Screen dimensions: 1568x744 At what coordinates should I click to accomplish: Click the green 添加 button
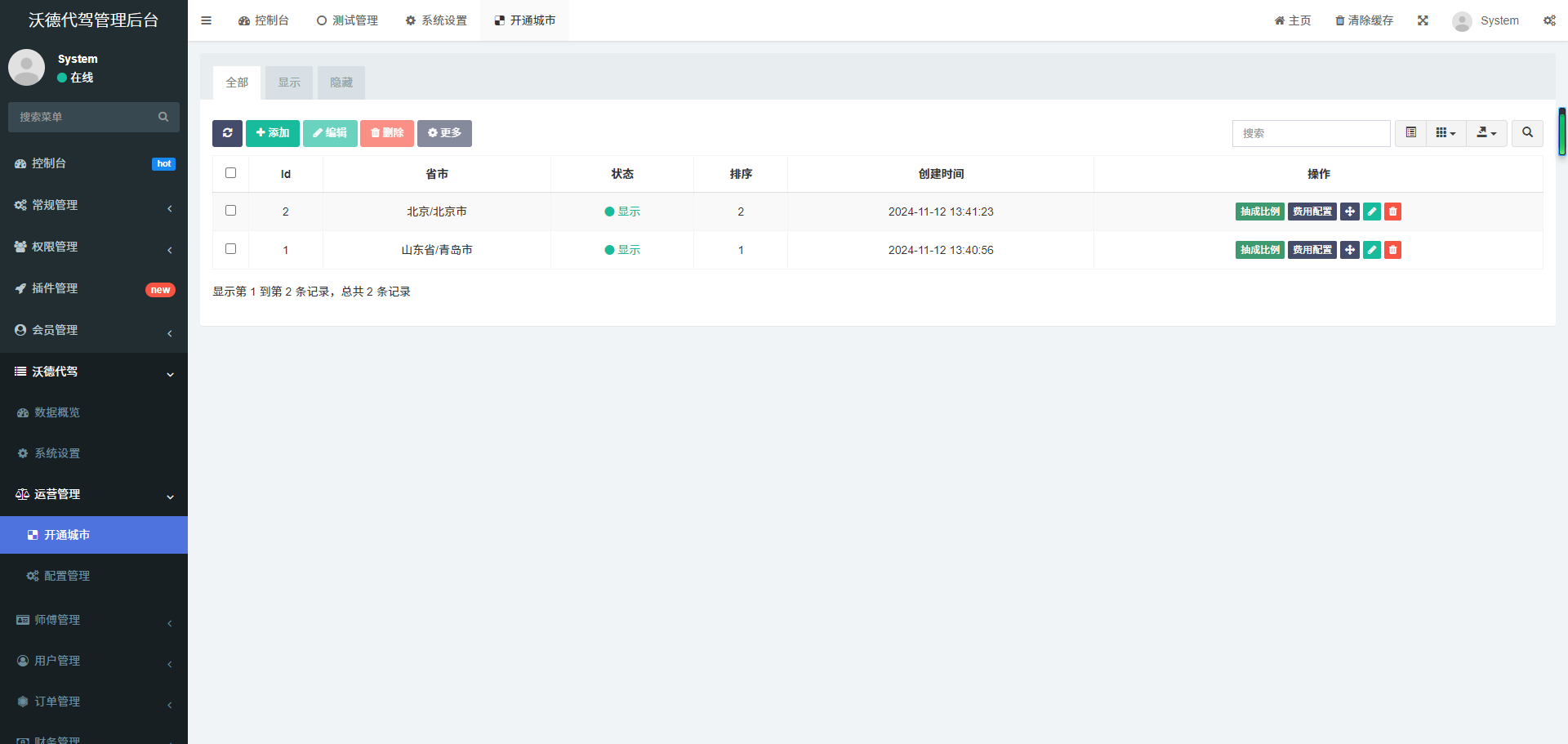pyautogui.click(x=273, y=133)
